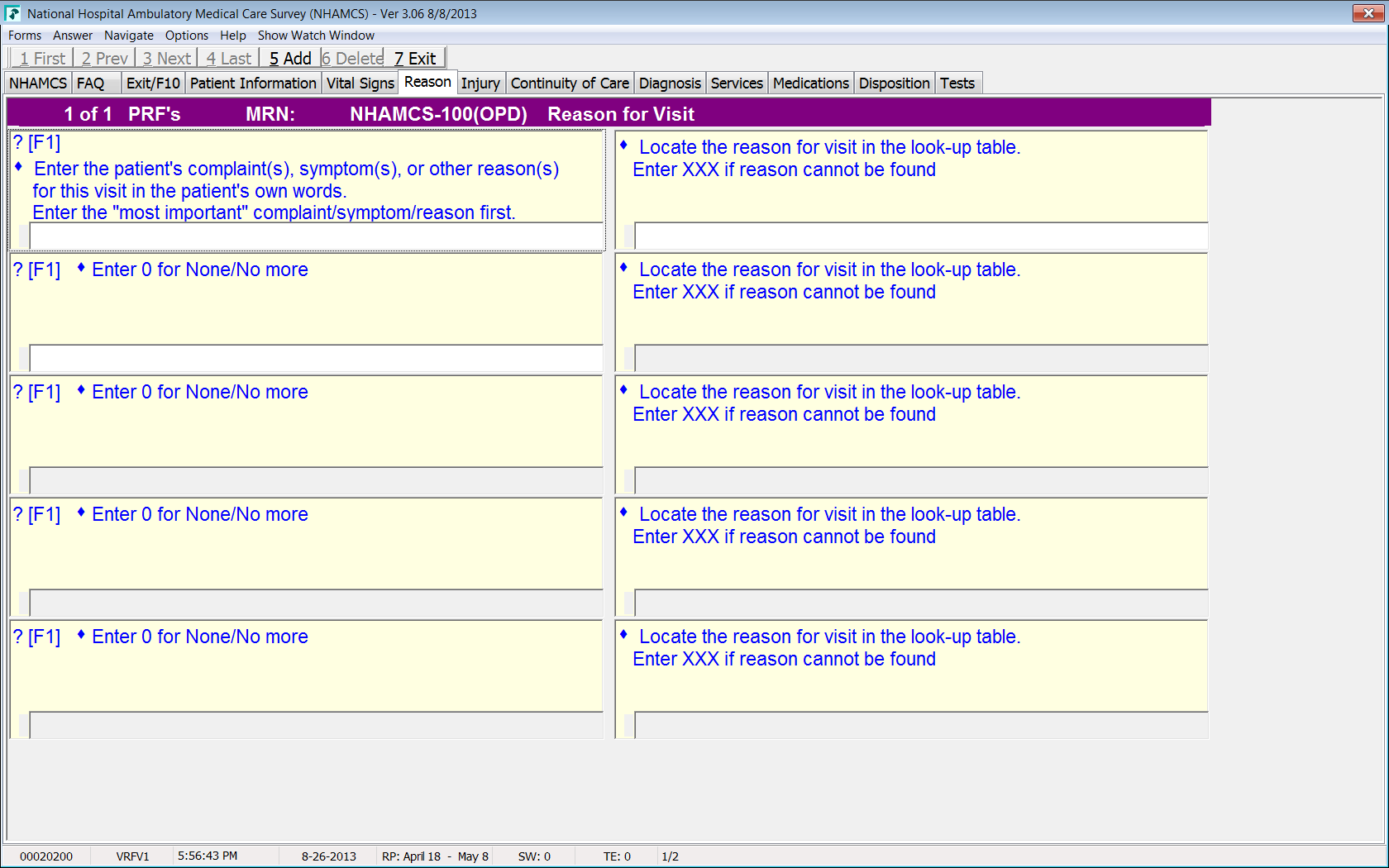Open the Services tab
The height and width of the screenshot is (868, 1389).
coord(737,83)
